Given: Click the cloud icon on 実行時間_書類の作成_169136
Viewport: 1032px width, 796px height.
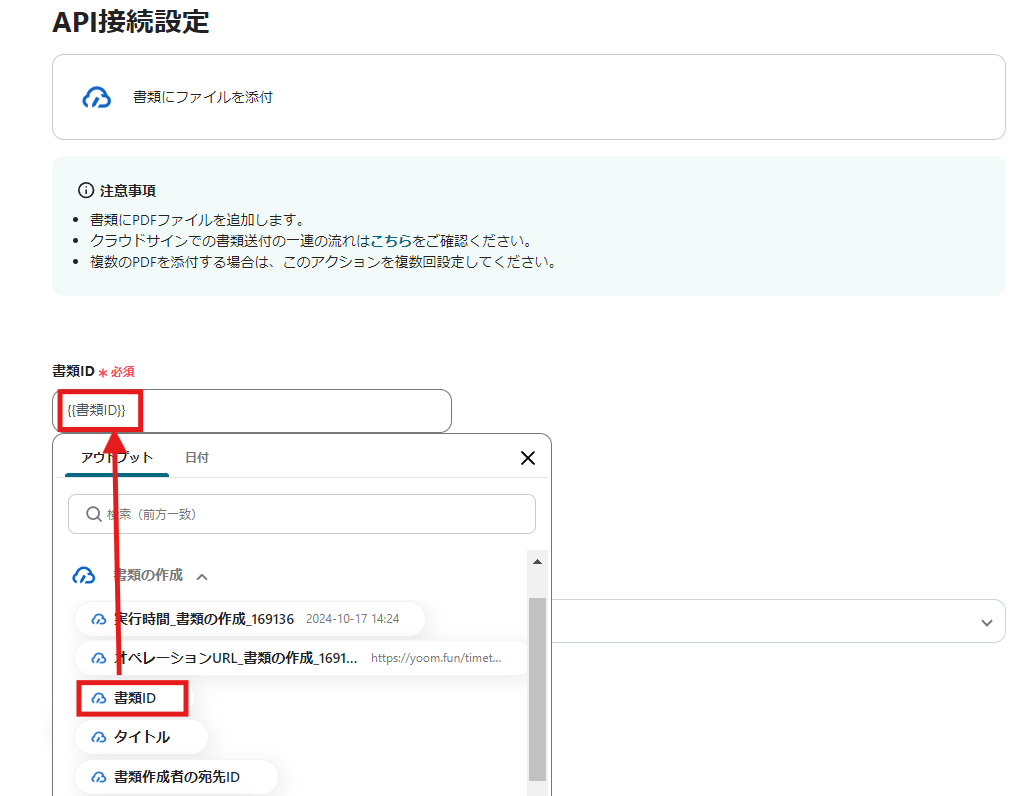Looking at the screenshot, I should [x=98, y=618].
